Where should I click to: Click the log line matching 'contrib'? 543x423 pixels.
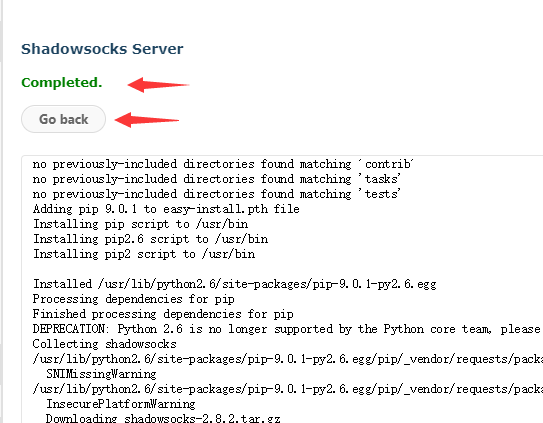[223, 164]
